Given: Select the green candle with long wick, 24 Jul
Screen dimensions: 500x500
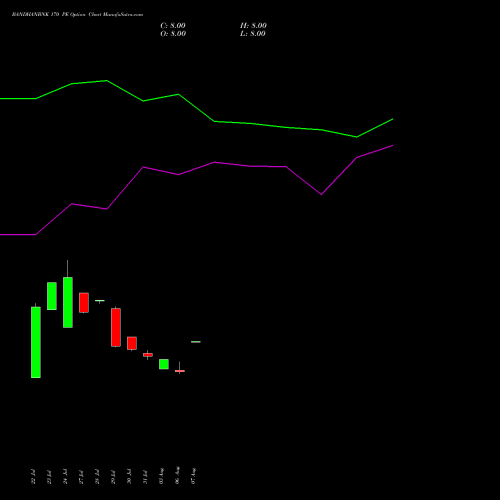Looking at the screenshot, I should pyautogui.click(x=68, y=302).
